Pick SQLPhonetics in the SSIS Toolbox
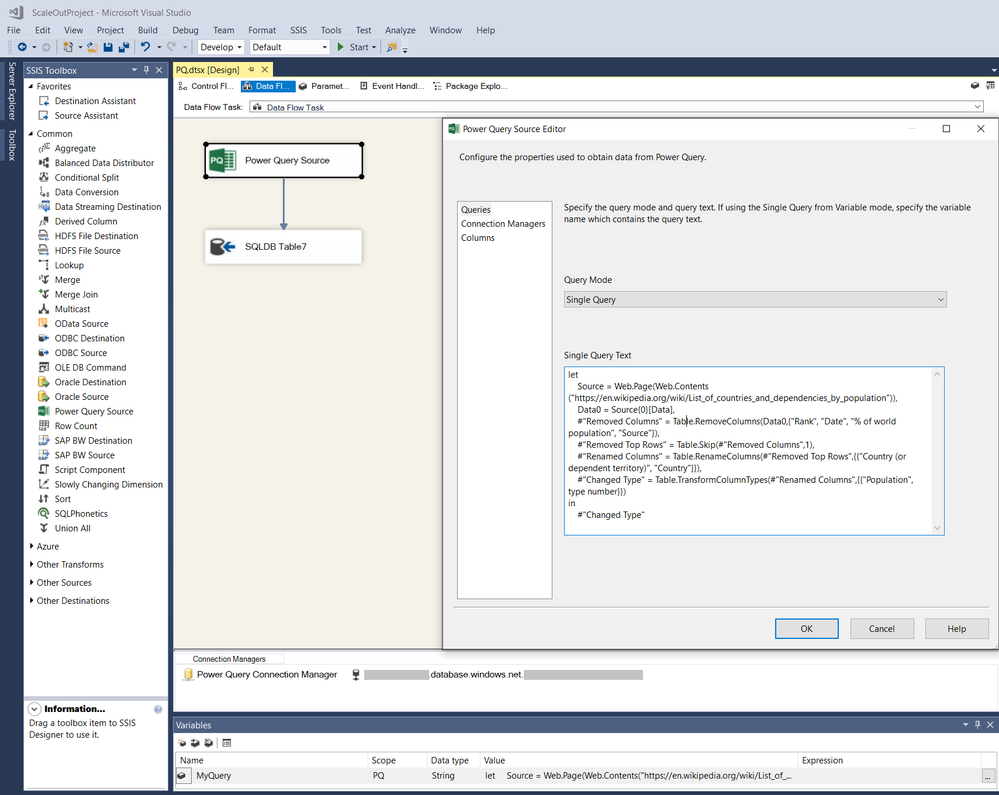 pos(81,514)
